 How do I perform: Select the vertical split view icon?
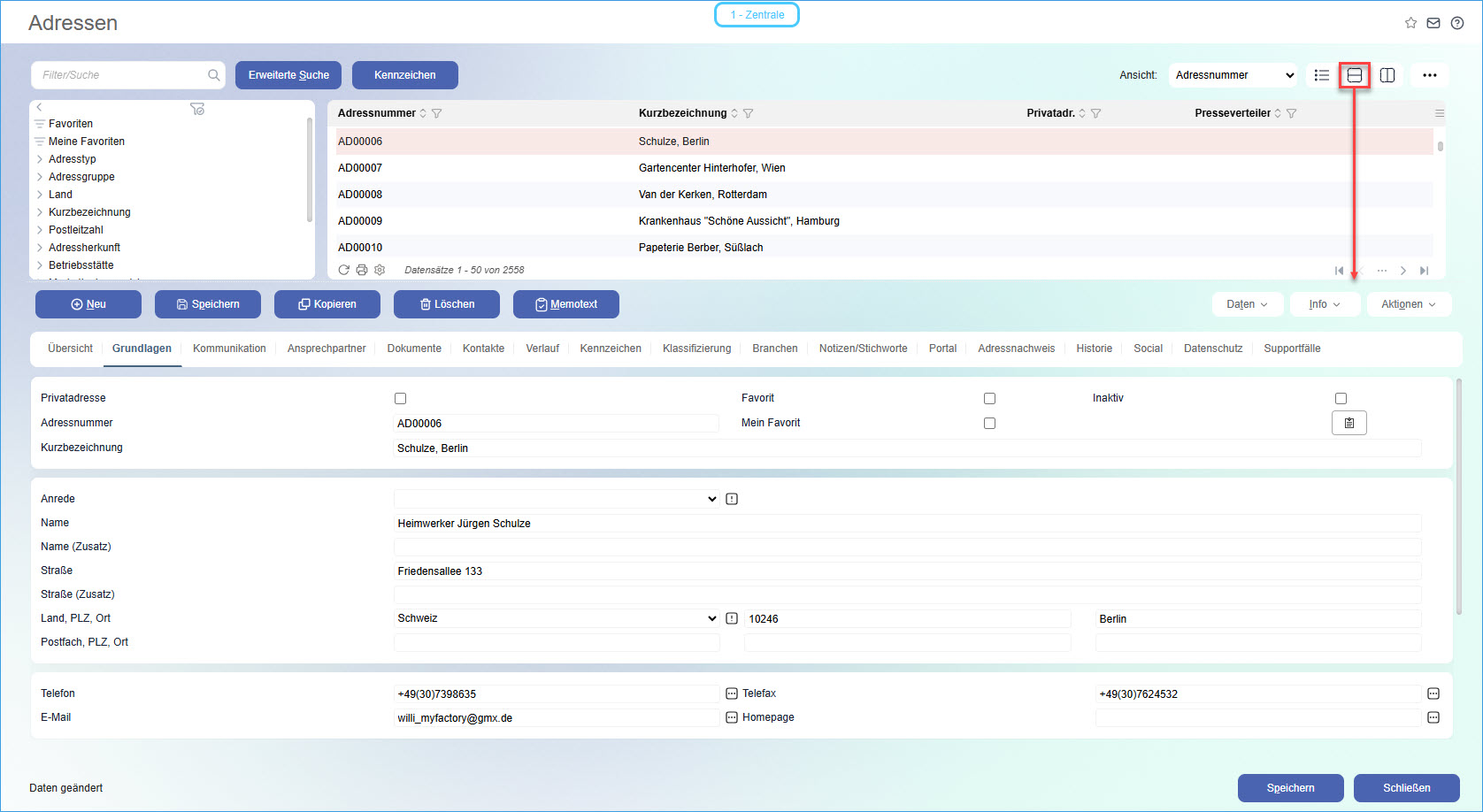[1387, 75]
